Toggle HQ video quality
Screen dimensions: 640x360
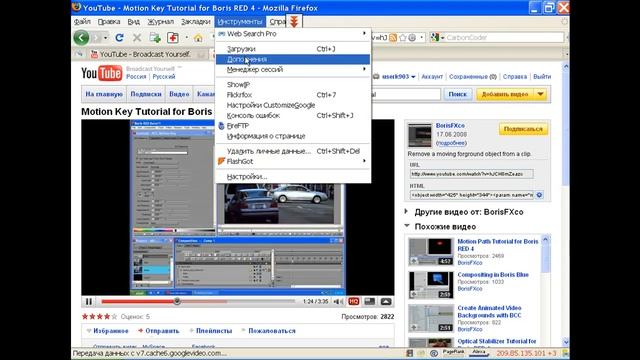tap(353, 302)
